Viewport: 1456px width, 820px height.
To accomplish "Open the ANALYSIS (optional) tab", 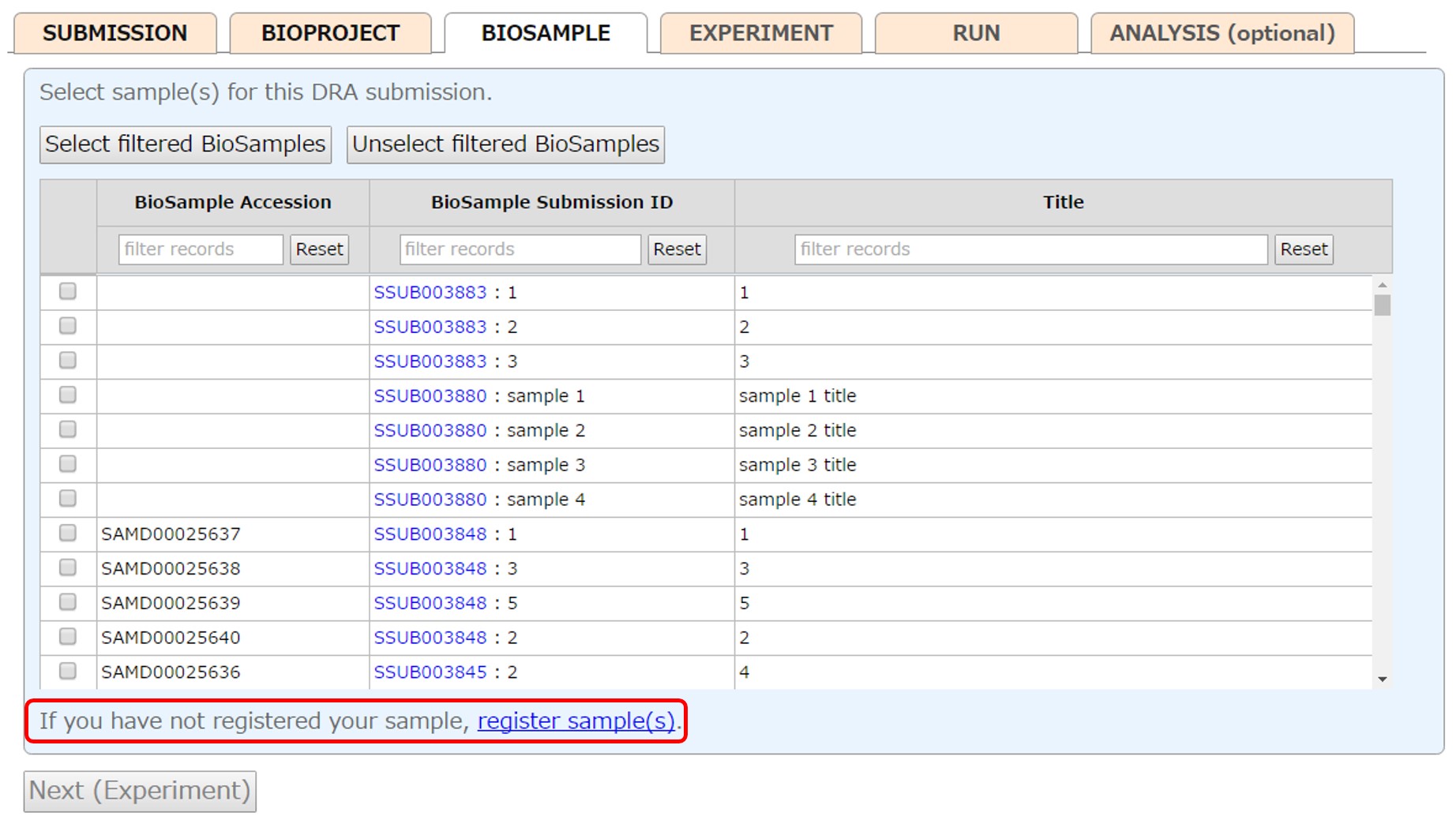I will point(1221,33).
